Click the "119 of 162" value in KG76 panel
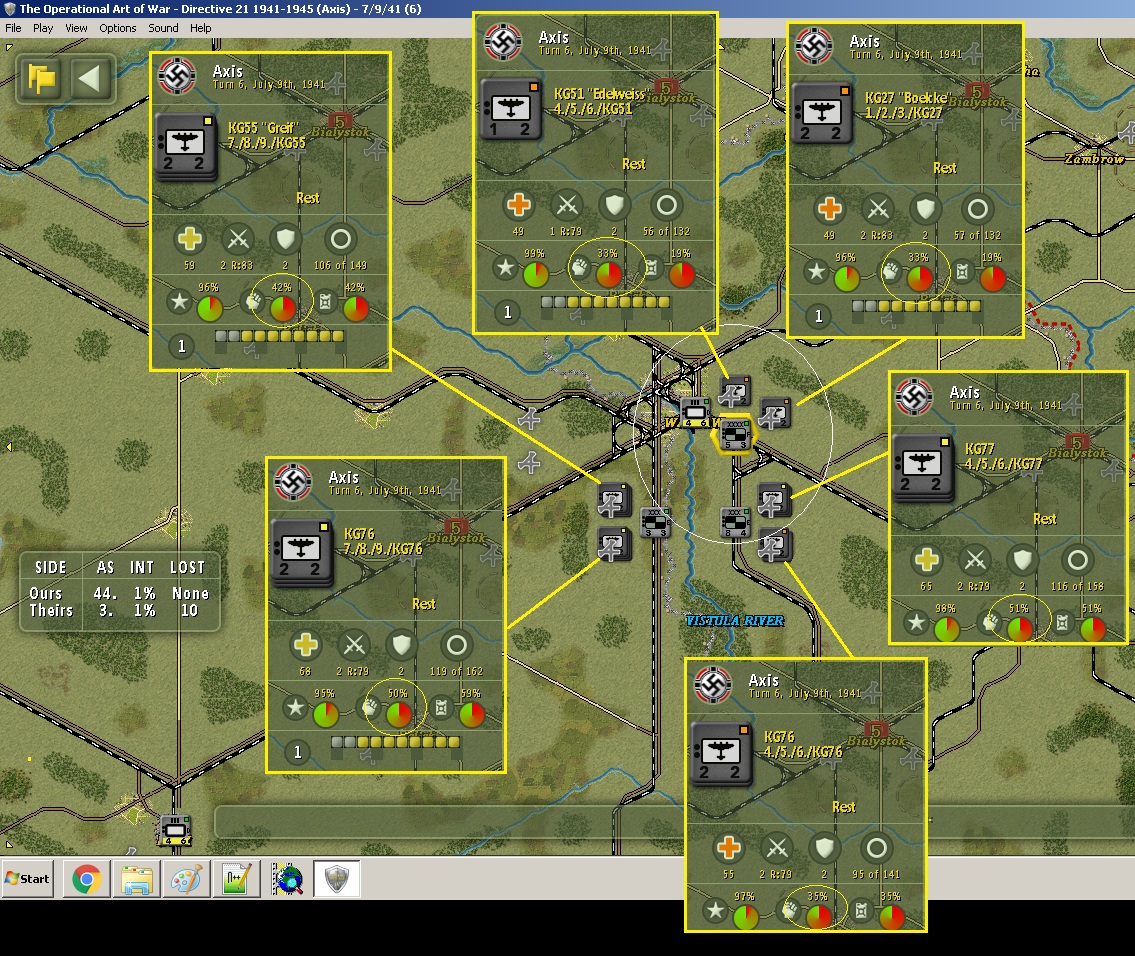This screenshot has height=956, width=1135. tap(456, 672)
